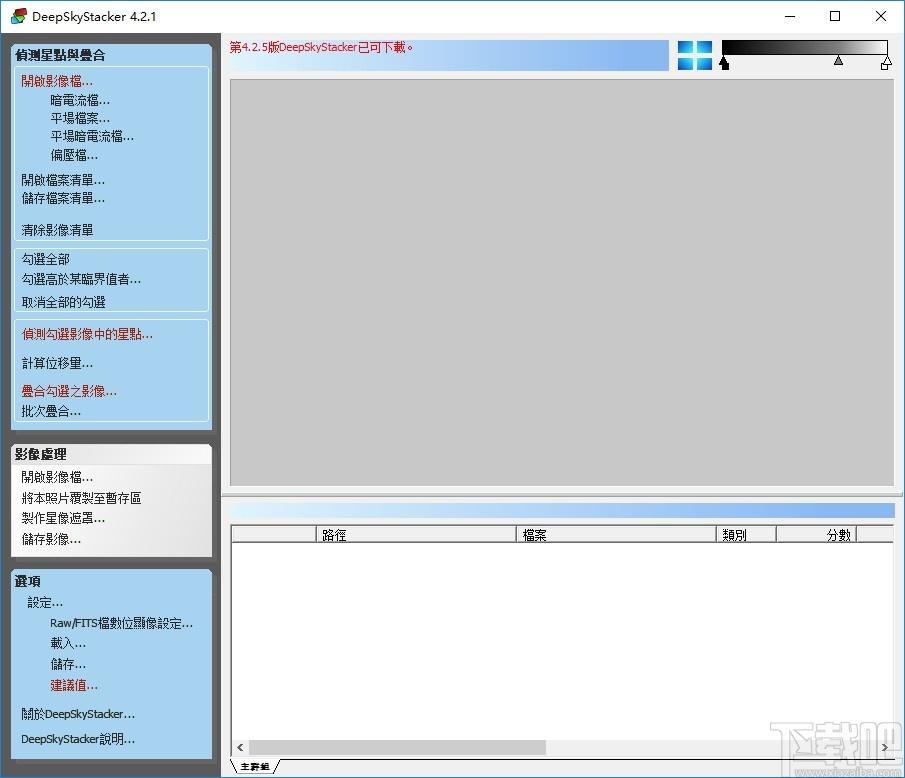
Task: Click the gray image preview area
Action: pyautogui.click(x=562, y=282)
